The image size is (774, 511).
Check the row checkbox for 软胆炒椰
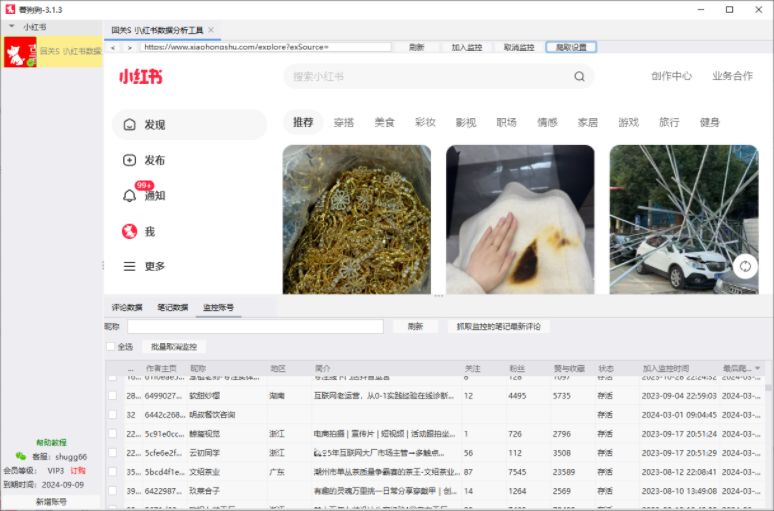point(112,396)
